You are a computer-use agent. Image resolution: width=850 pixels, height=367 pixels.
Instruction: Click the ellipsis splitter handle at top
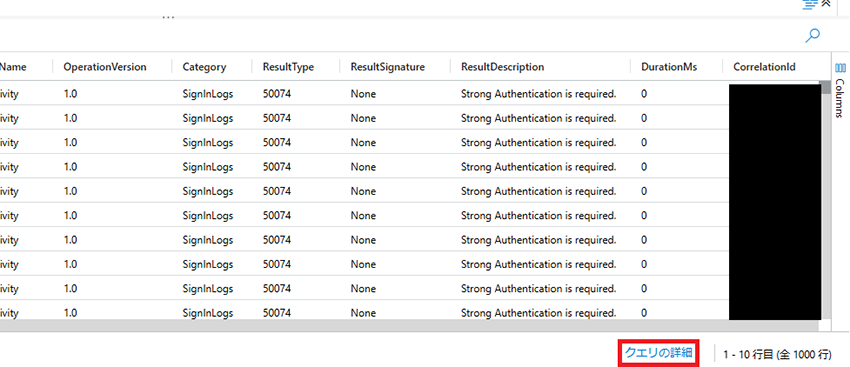(169, 17)
